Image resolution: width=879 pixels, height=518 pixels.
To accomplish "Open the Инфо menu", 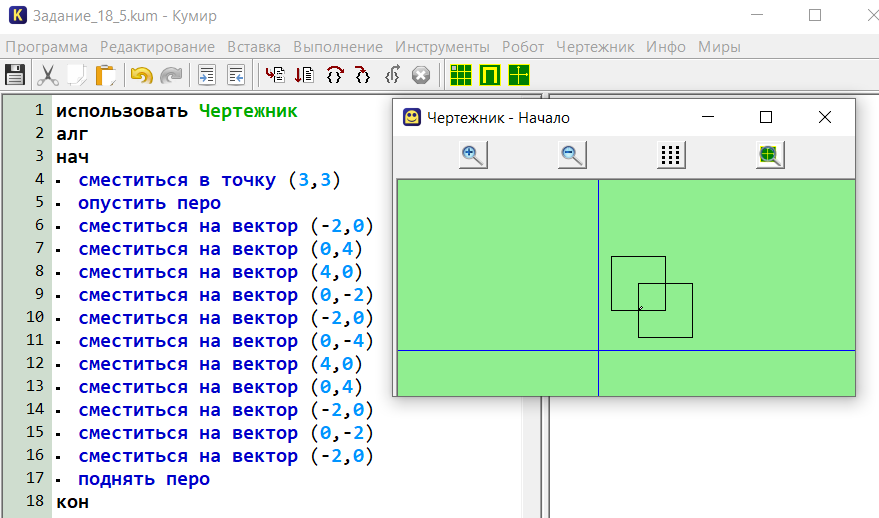I will coord(665,47).
